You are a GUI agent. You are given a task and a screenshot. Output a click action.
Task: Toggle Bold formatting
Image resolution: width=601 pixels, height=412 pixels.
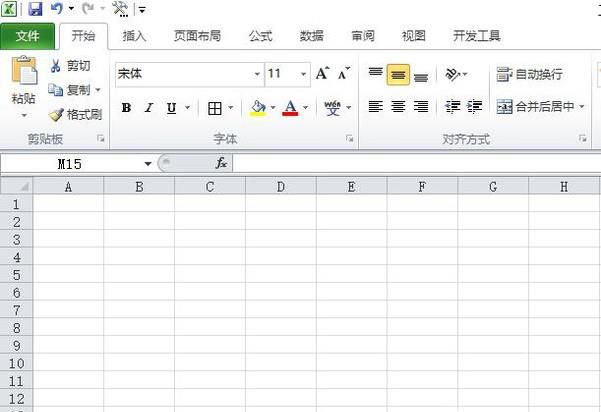pos(126,108)
